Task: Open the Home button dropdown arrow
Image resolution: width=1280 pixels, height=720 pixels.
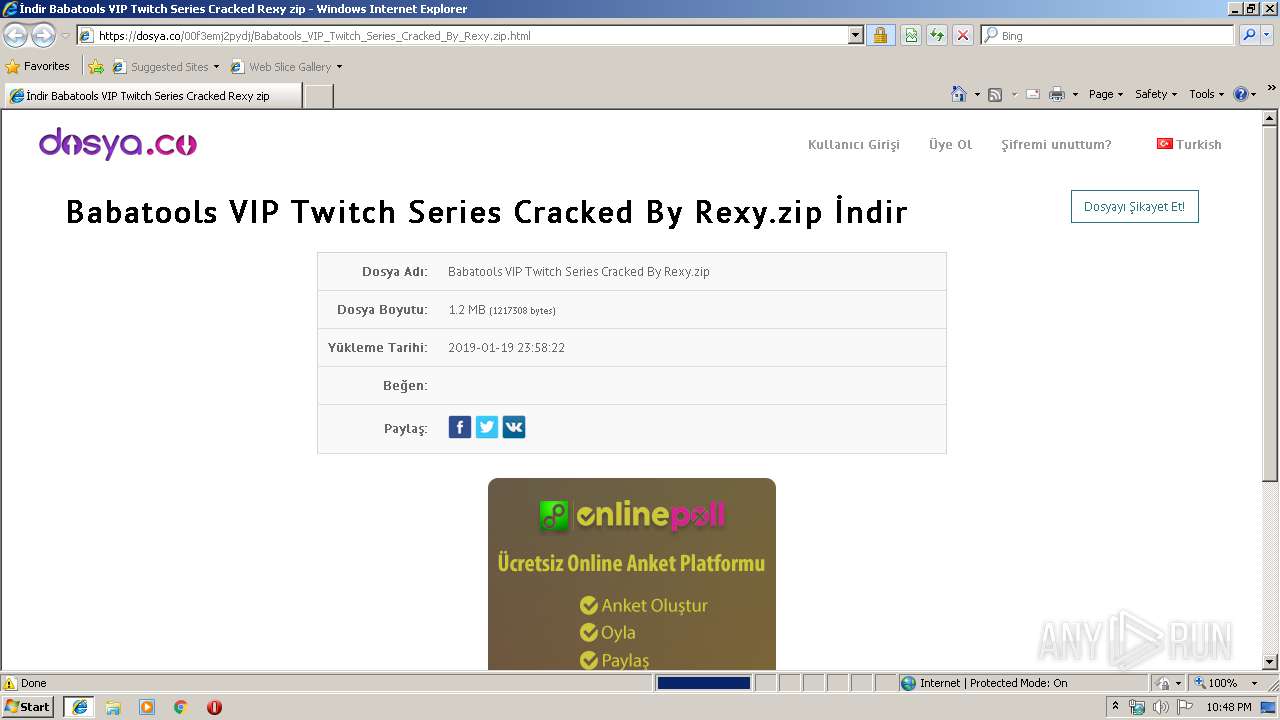Action: [x=977, y=94]
